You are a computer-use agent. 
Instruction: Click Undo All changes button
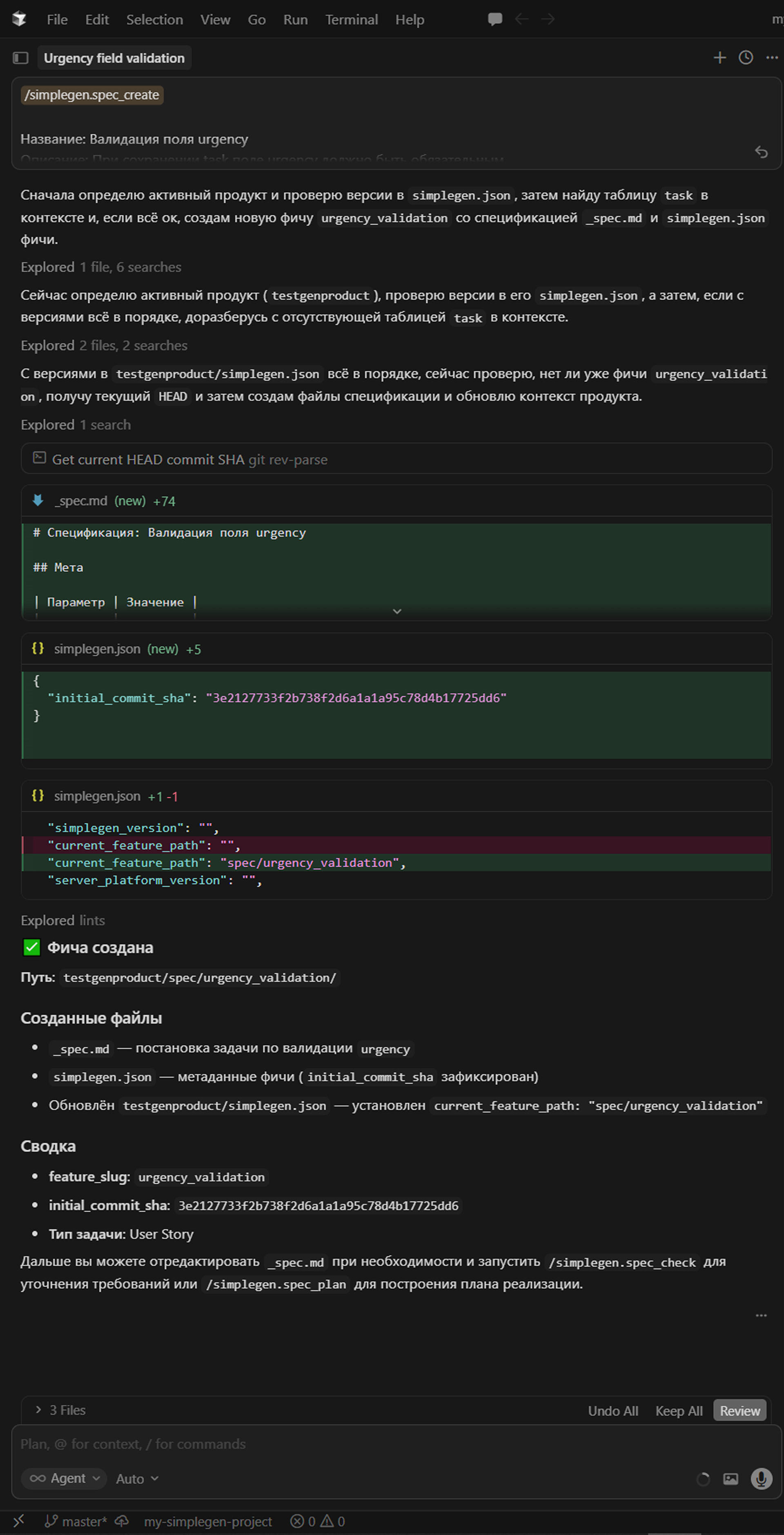pyautogui.click(x=612, y=1411)
